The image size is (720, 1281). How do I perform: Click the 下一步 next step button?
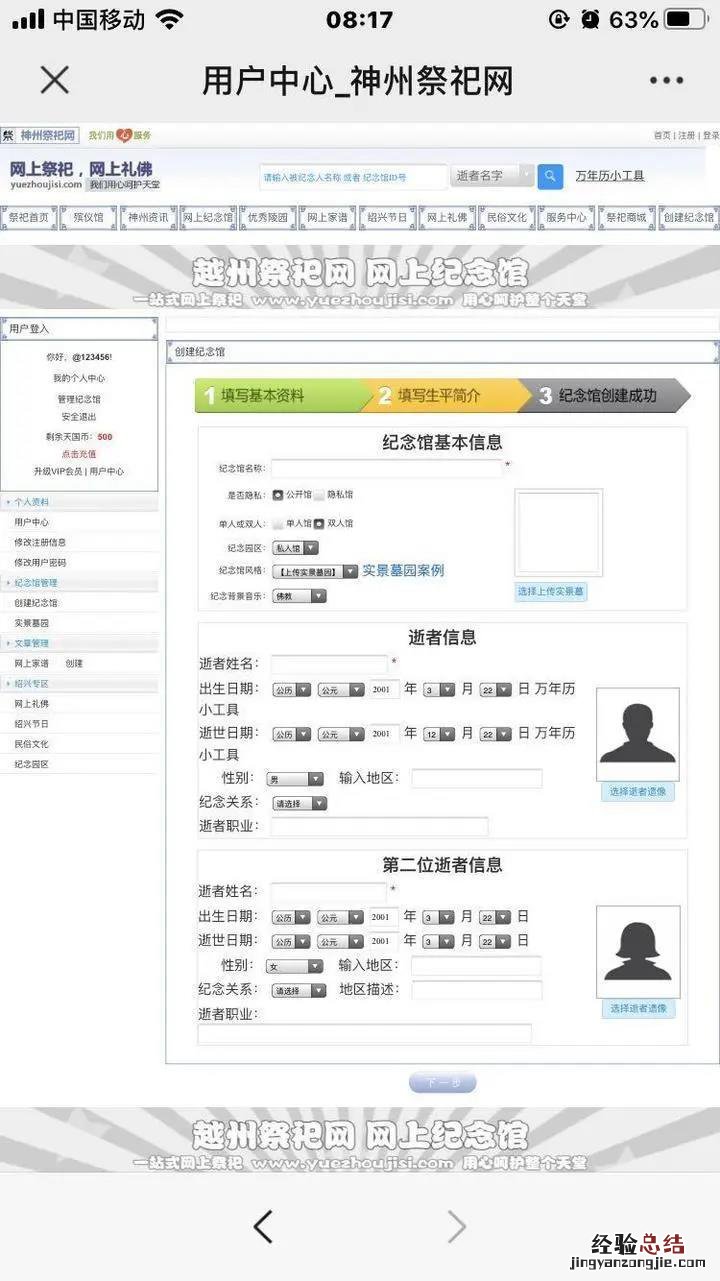pyautogui.click(x=442, y=1083)
